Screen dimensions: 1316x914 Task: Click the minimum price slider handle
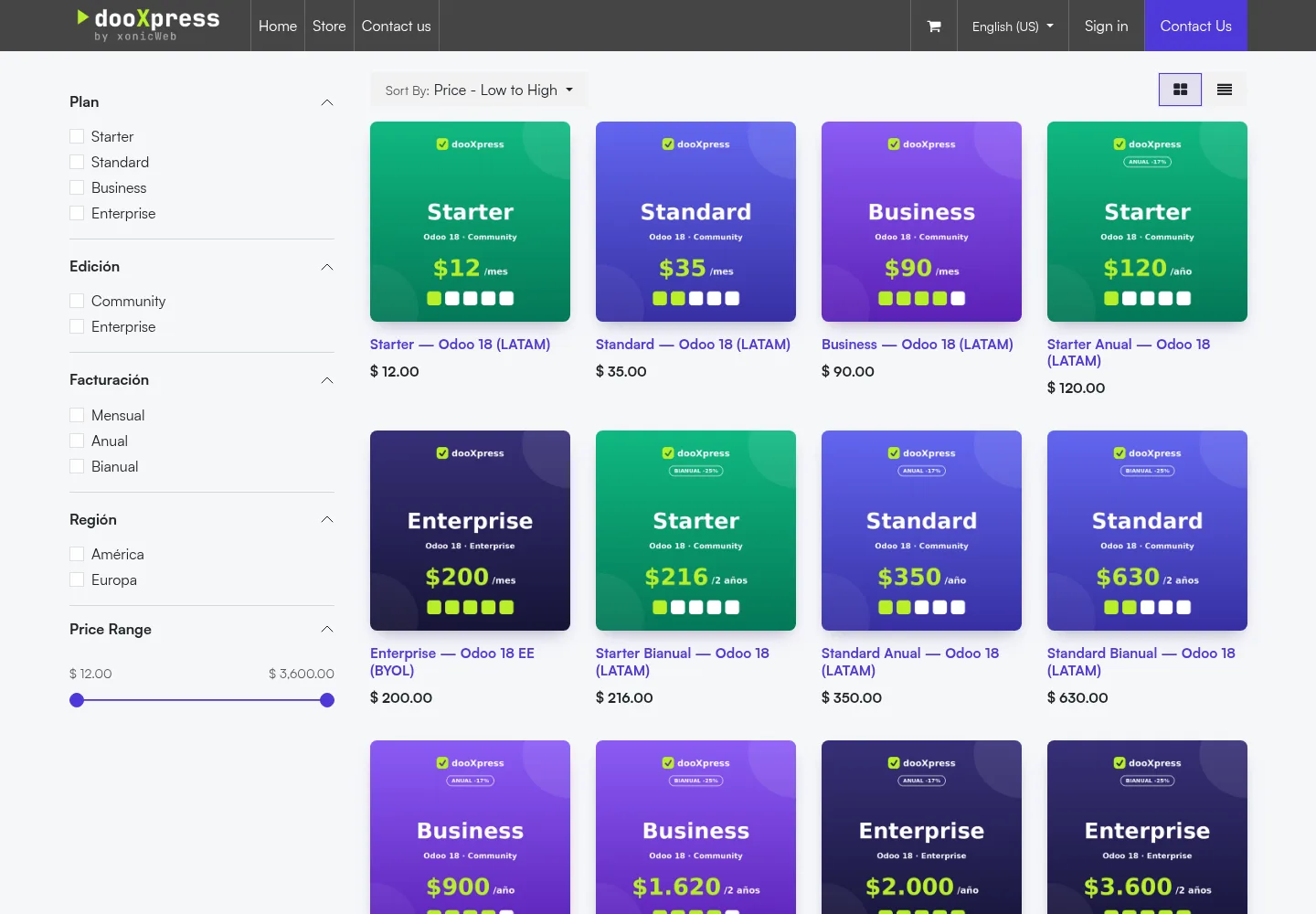[77, 700]
